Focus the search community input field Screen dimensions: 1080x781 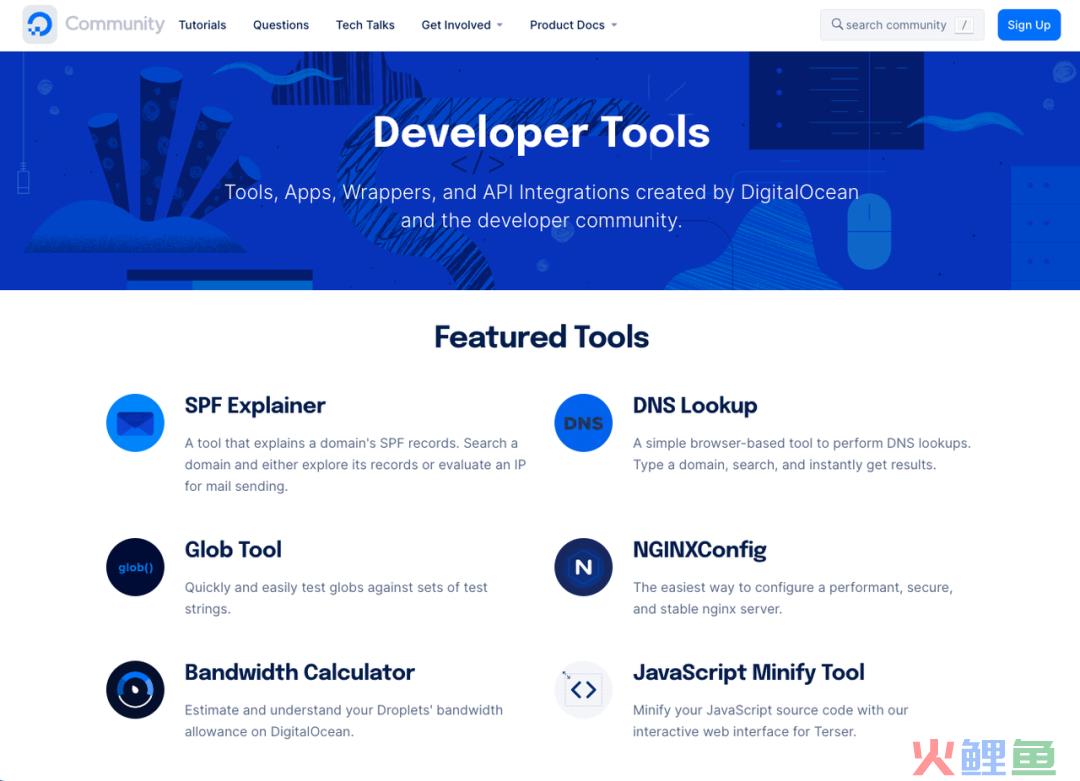coord(902,25)
